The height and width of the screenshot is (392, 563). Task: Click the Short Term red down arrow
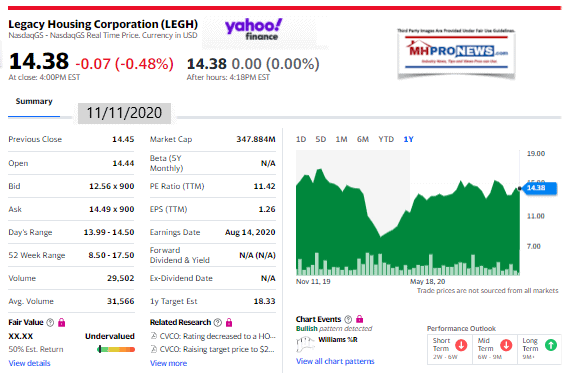[x=461, y=345]
